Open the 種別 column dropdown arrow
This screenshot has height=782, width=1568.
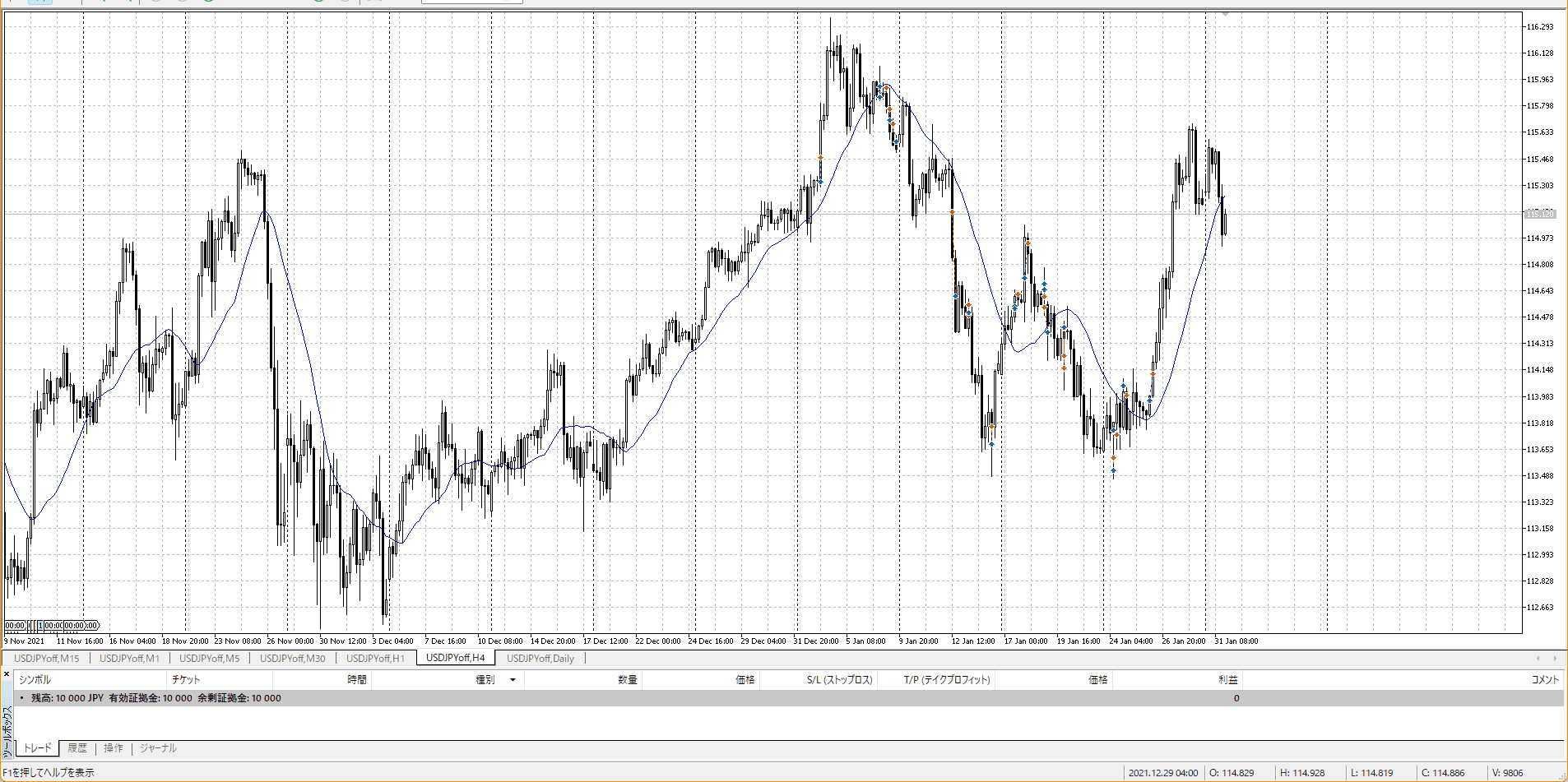pos(513,680)
